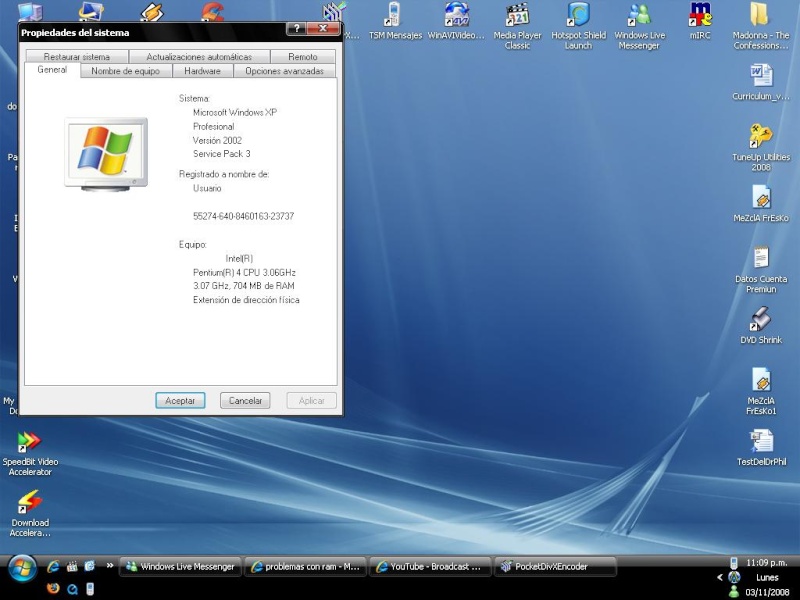Open the Start menu orb

tap(21, 569)
